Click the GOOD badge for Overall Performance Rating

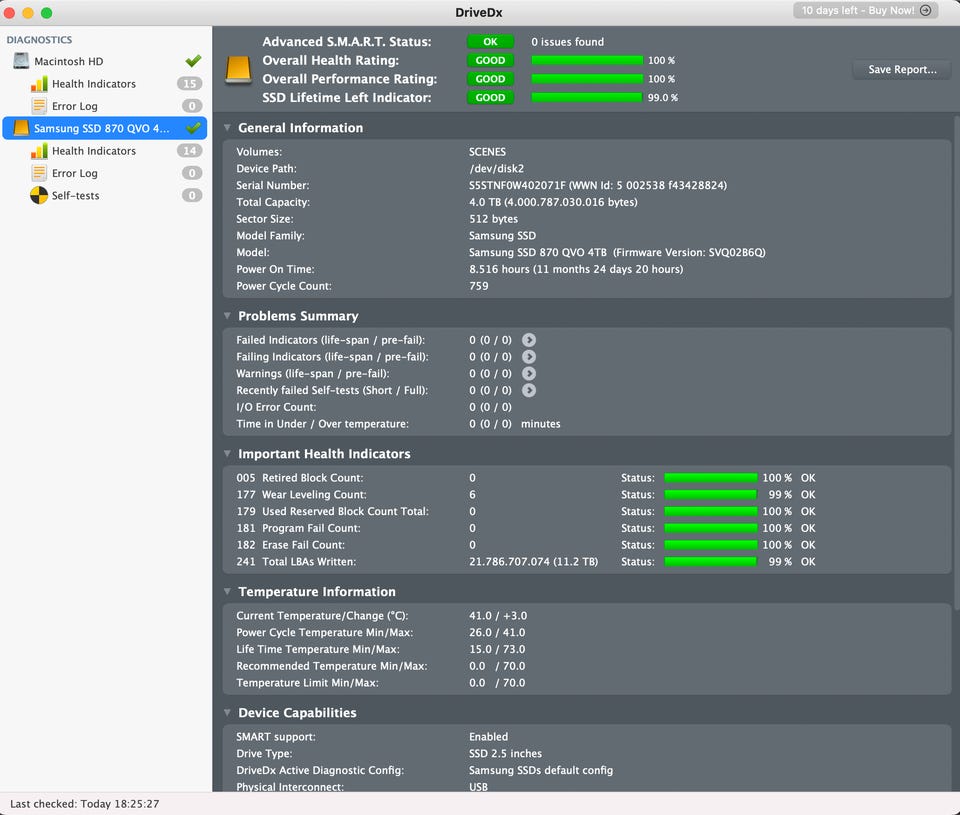click(490, 78)
